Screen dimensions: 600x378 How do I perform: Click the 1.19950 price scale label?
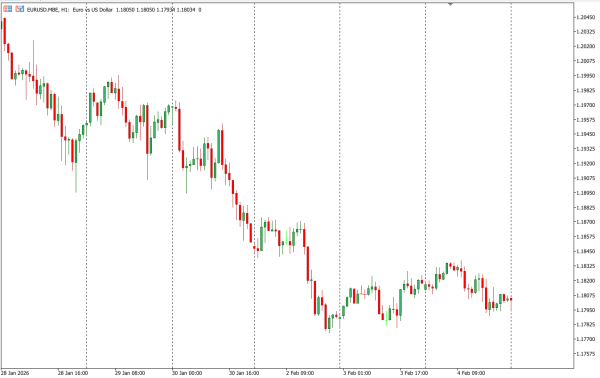pyautogui.click(x=585, y=76)
